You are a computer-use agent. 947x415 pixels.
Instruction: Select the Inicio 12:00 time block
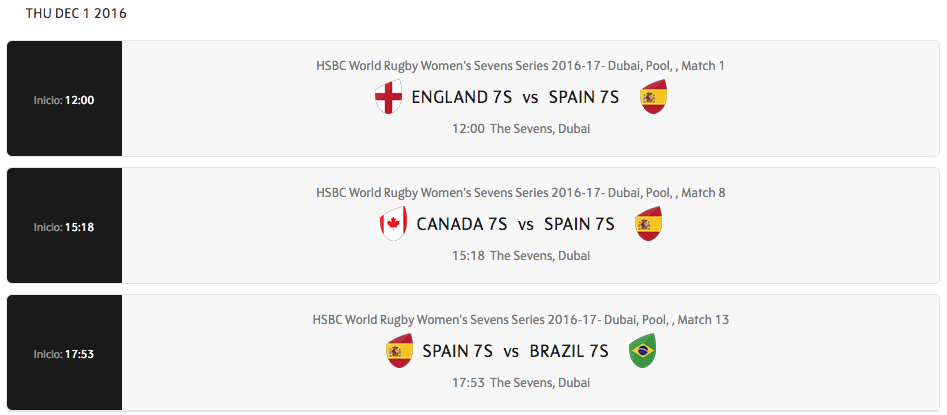64,100
